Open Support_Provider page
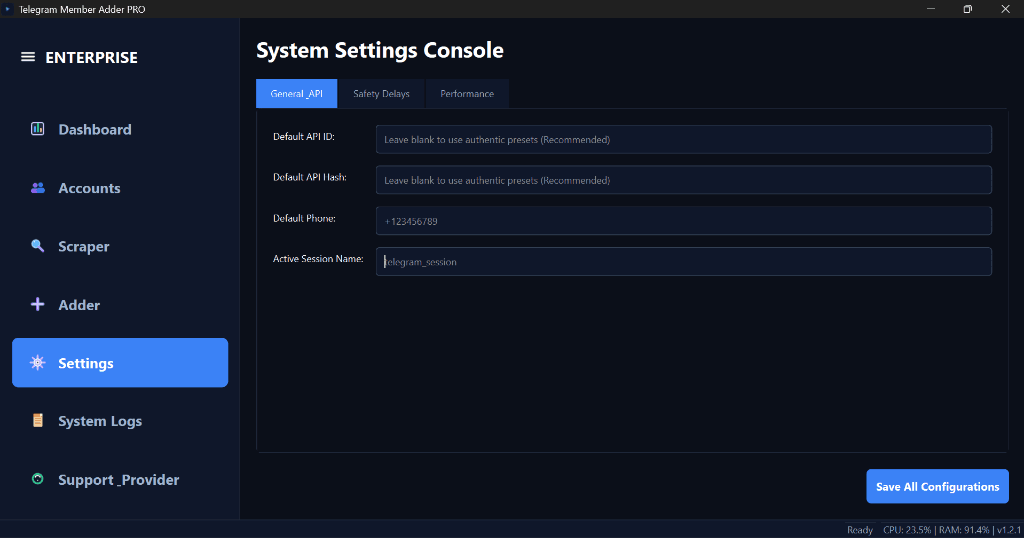The image size is (1024, 538). coord(120,480)
